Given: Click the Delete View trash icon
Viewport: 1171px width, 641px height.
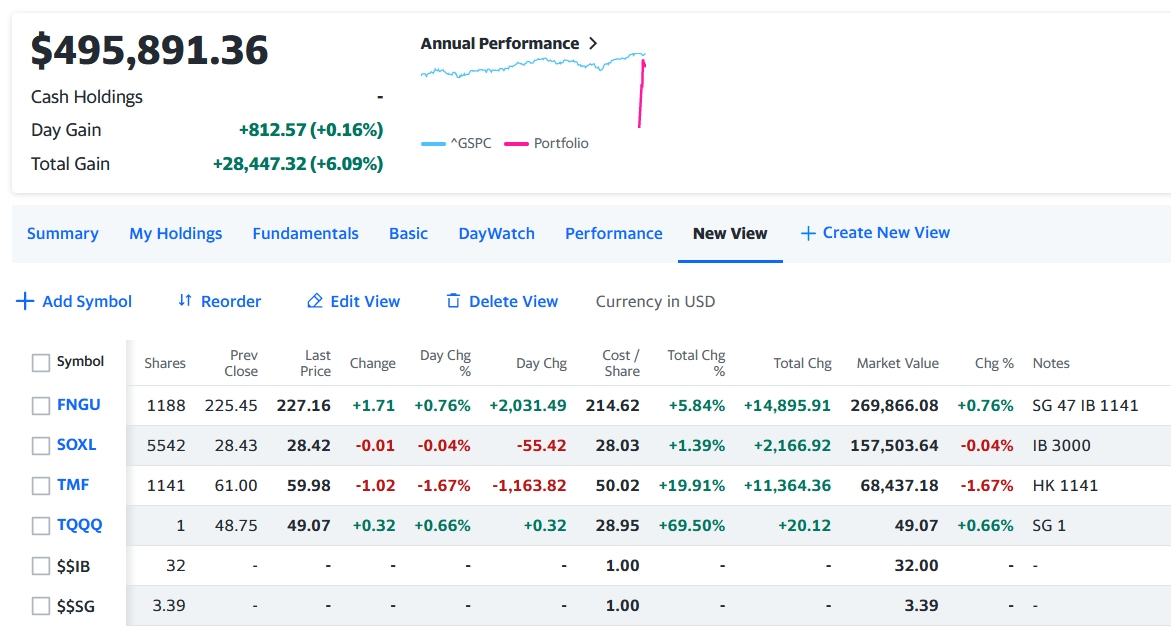Looking at the screenshot, I should coord(453,301).
